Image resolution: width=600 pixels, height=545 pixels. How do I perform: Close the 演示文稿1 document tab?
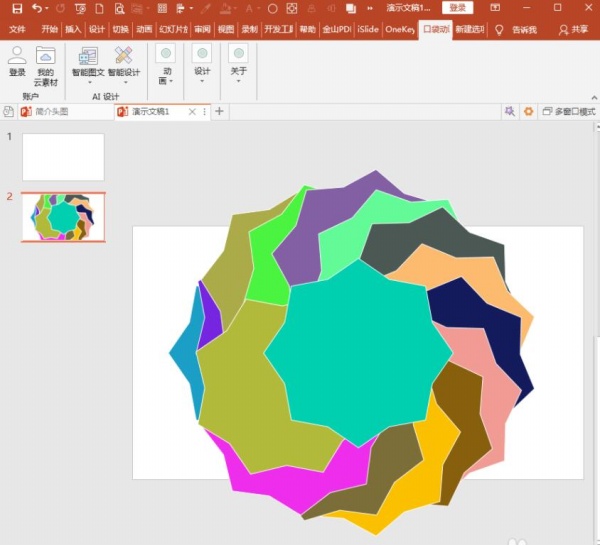[x=193, y=112]
